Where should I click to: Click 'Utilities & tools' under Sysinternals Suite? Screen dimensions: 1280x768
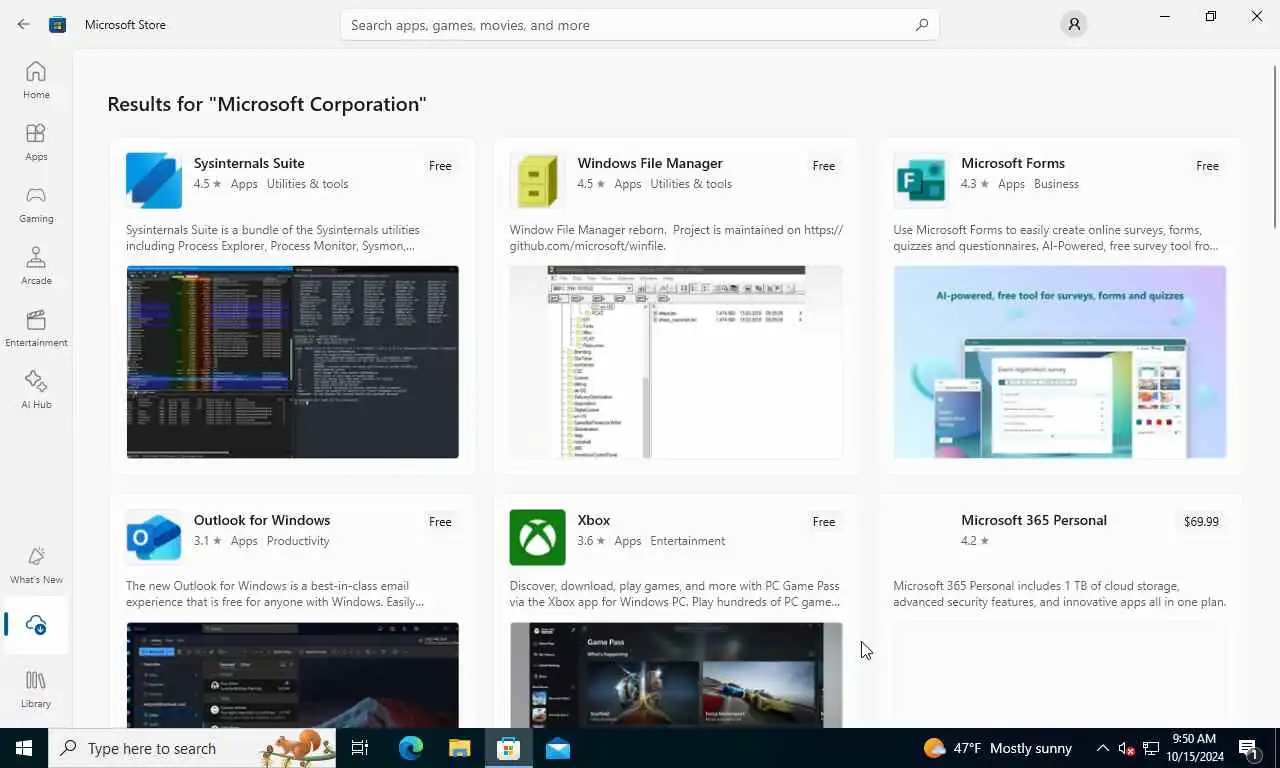pos(308,184)
